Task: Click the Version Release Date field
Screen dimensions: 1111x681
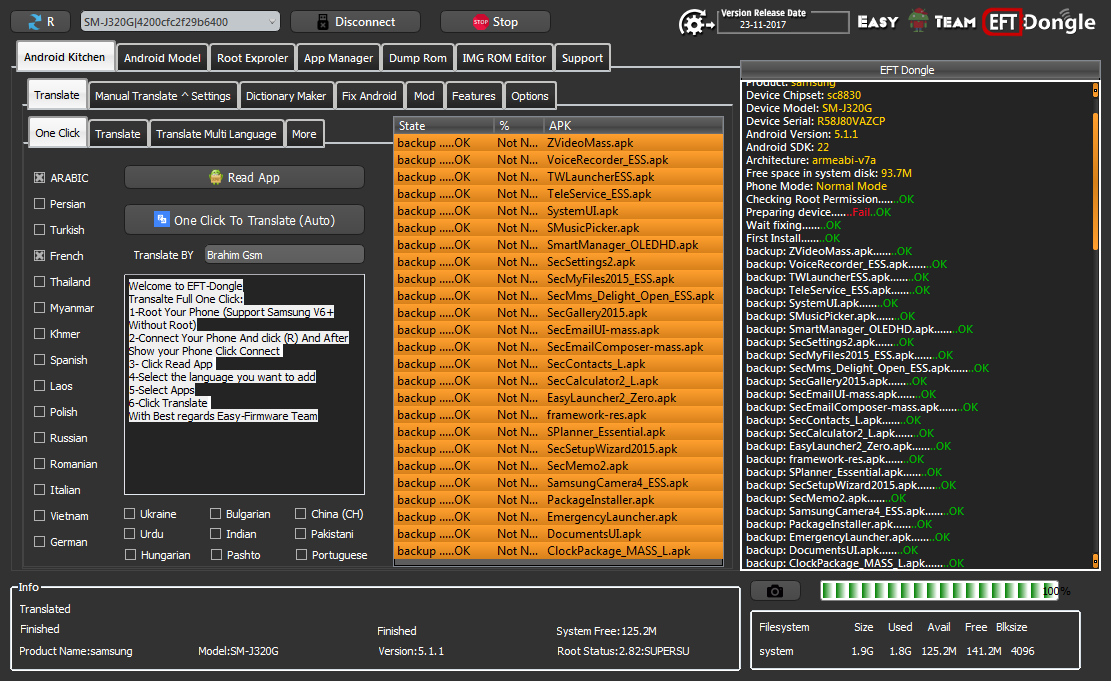Action: coord(783,22)
